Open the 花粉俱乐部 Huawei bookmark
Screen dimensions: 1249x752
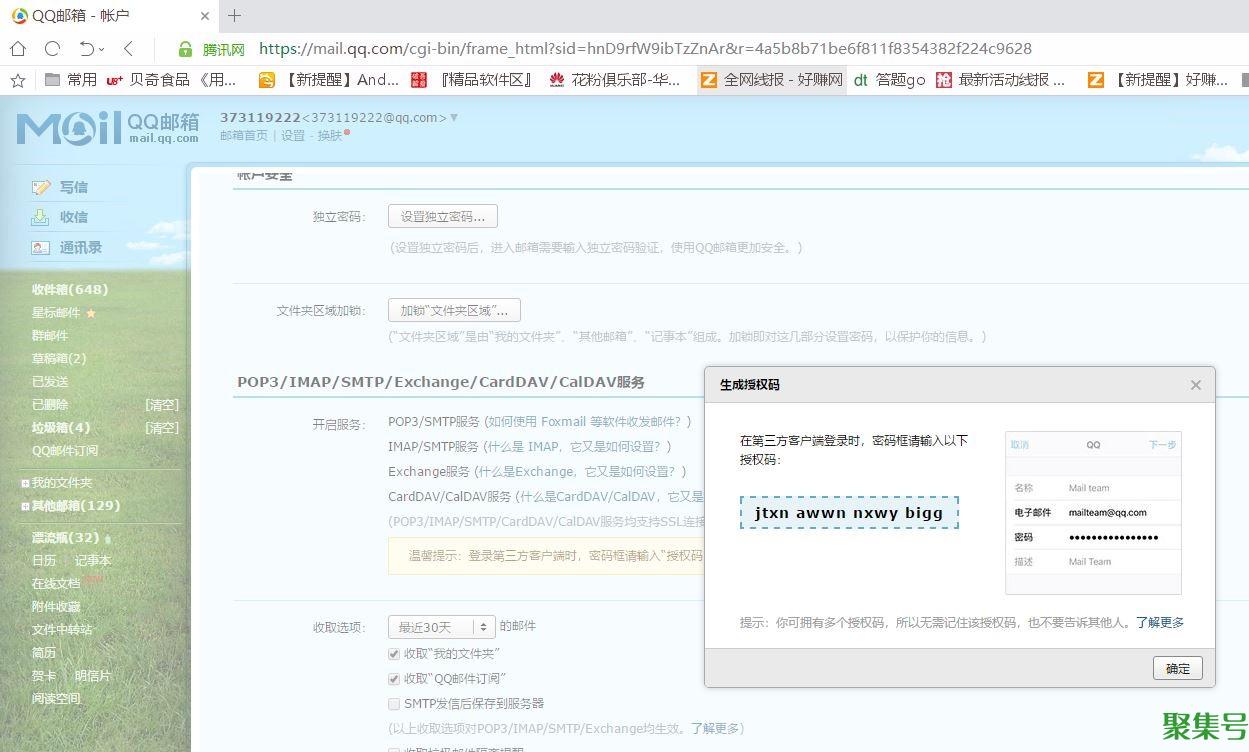[614, 80]
